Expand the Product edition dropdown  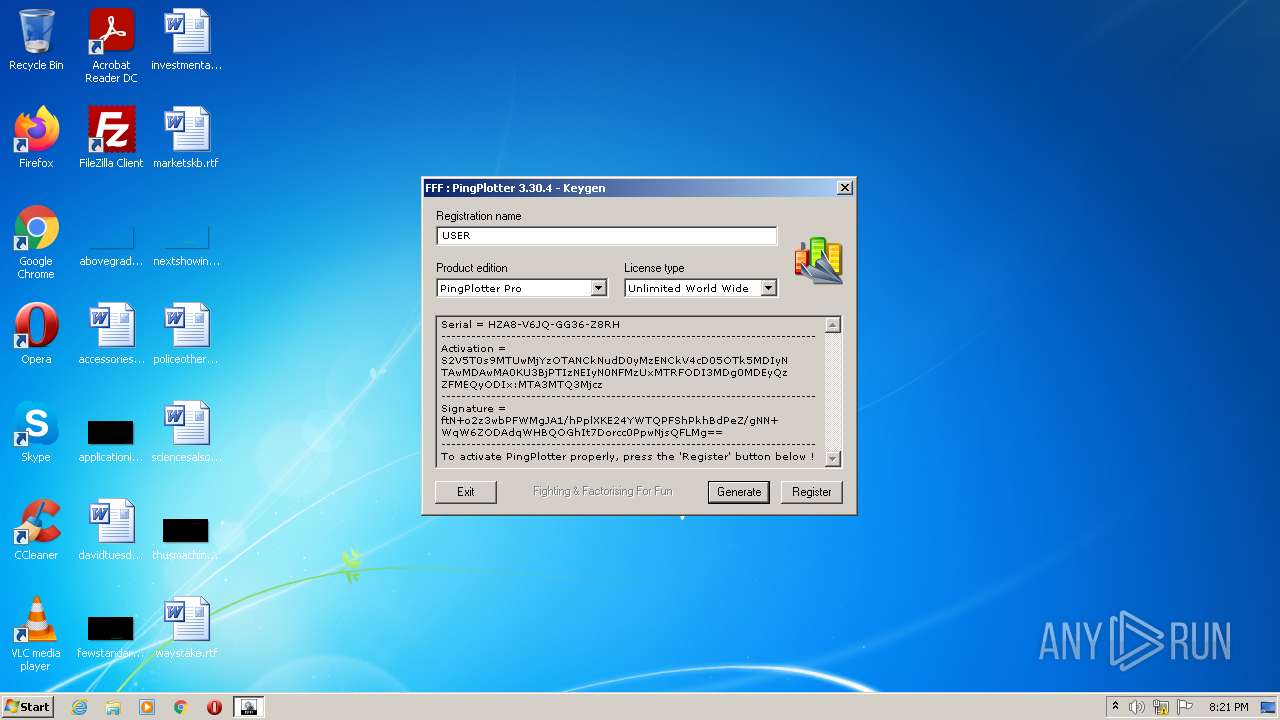pos(598,288)
